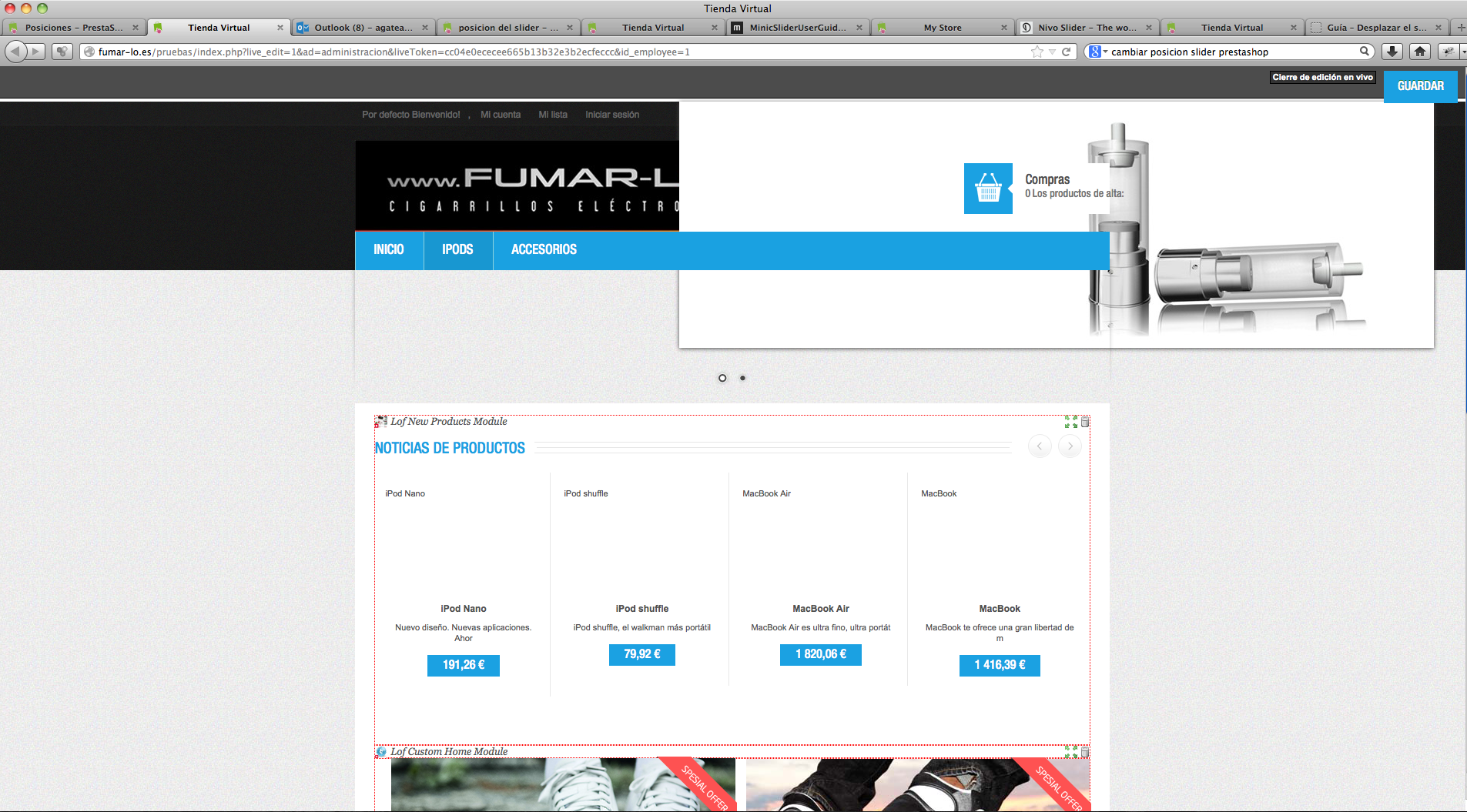Click the Compras cart label
Screen dimensions: 1467x812
(x=1047, y=179)
